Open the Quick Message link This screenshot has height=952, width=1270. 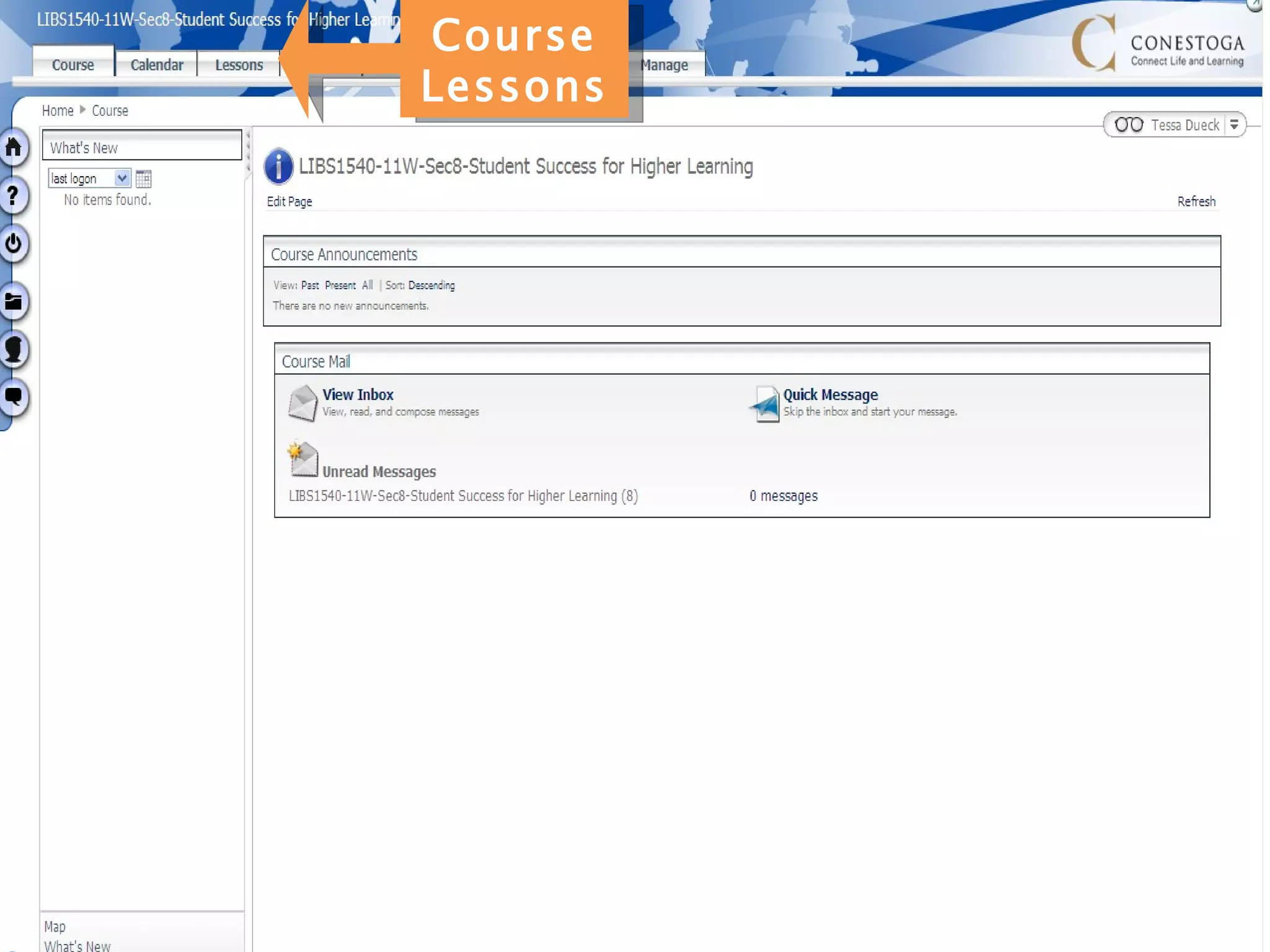coord(830,395)
